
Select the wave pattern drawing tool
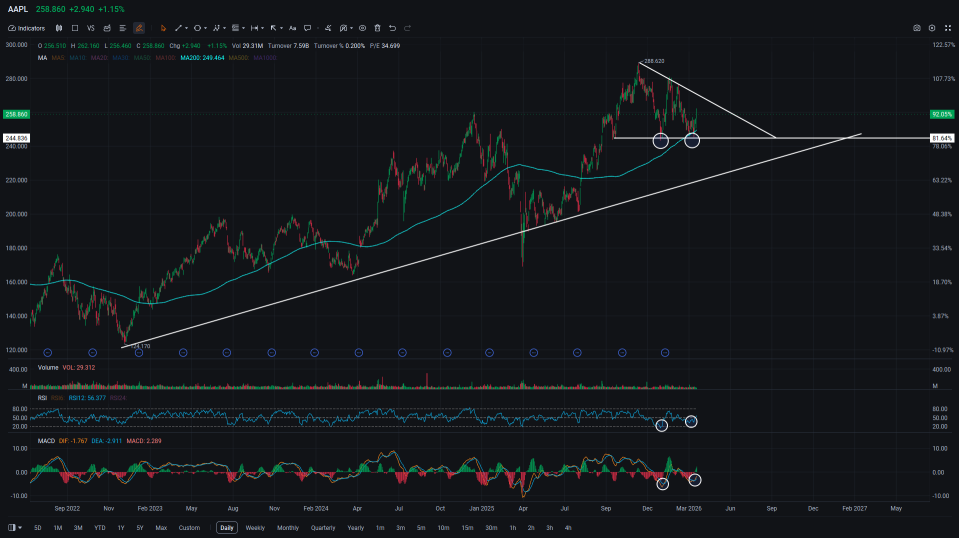coord(216,28)
